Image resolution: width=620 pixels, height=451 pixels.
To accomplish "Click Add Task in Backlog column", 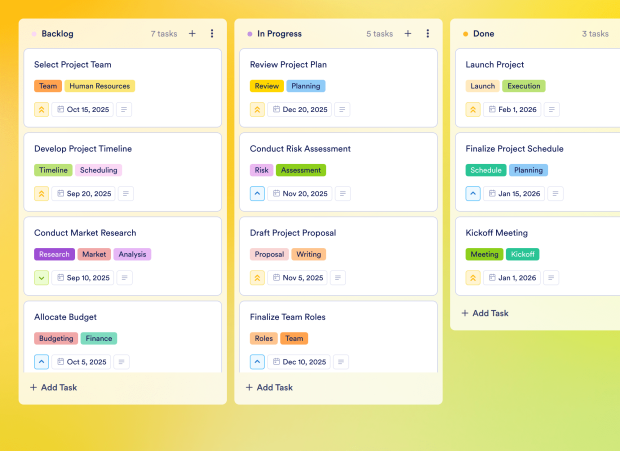I will click(53, 387).
